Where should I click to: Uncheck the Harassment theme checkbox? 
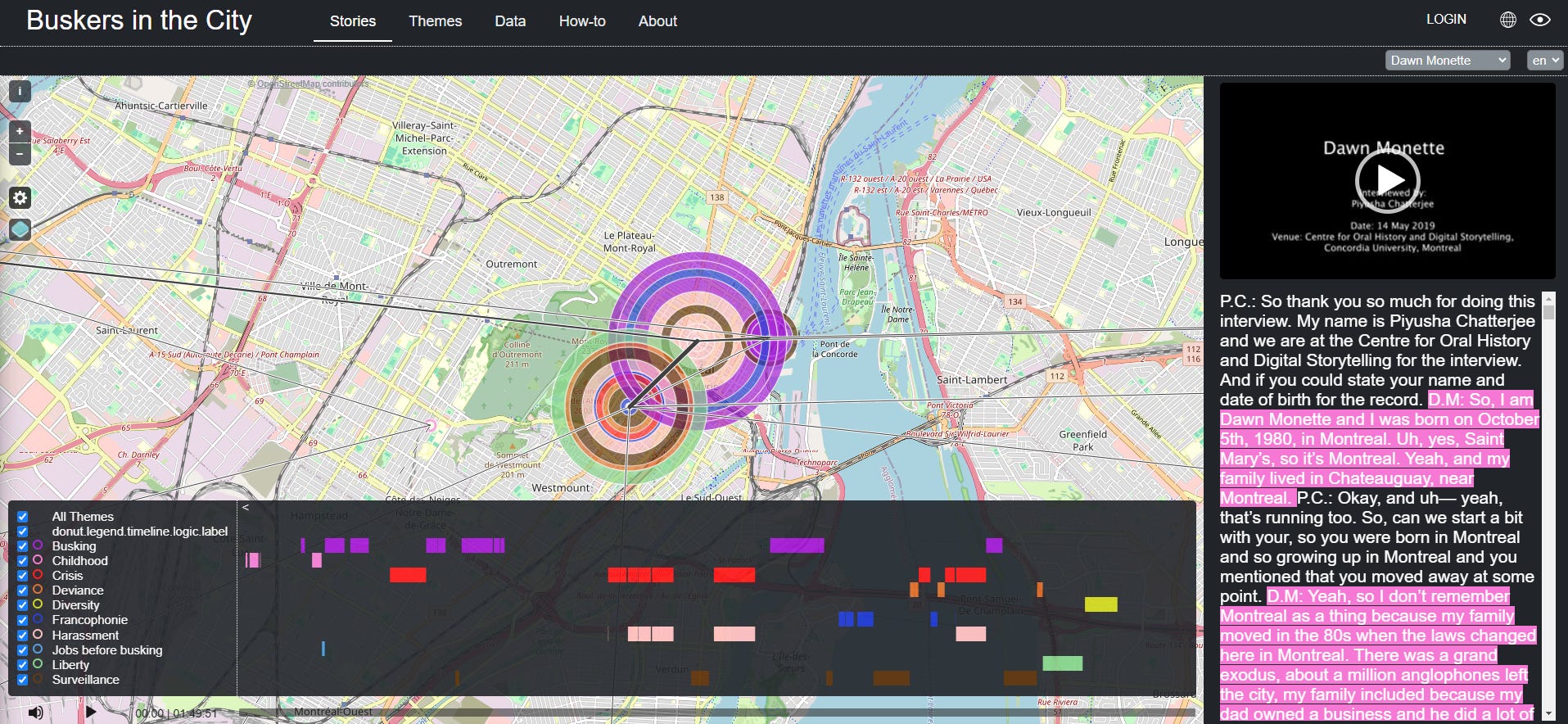(23, 636)
